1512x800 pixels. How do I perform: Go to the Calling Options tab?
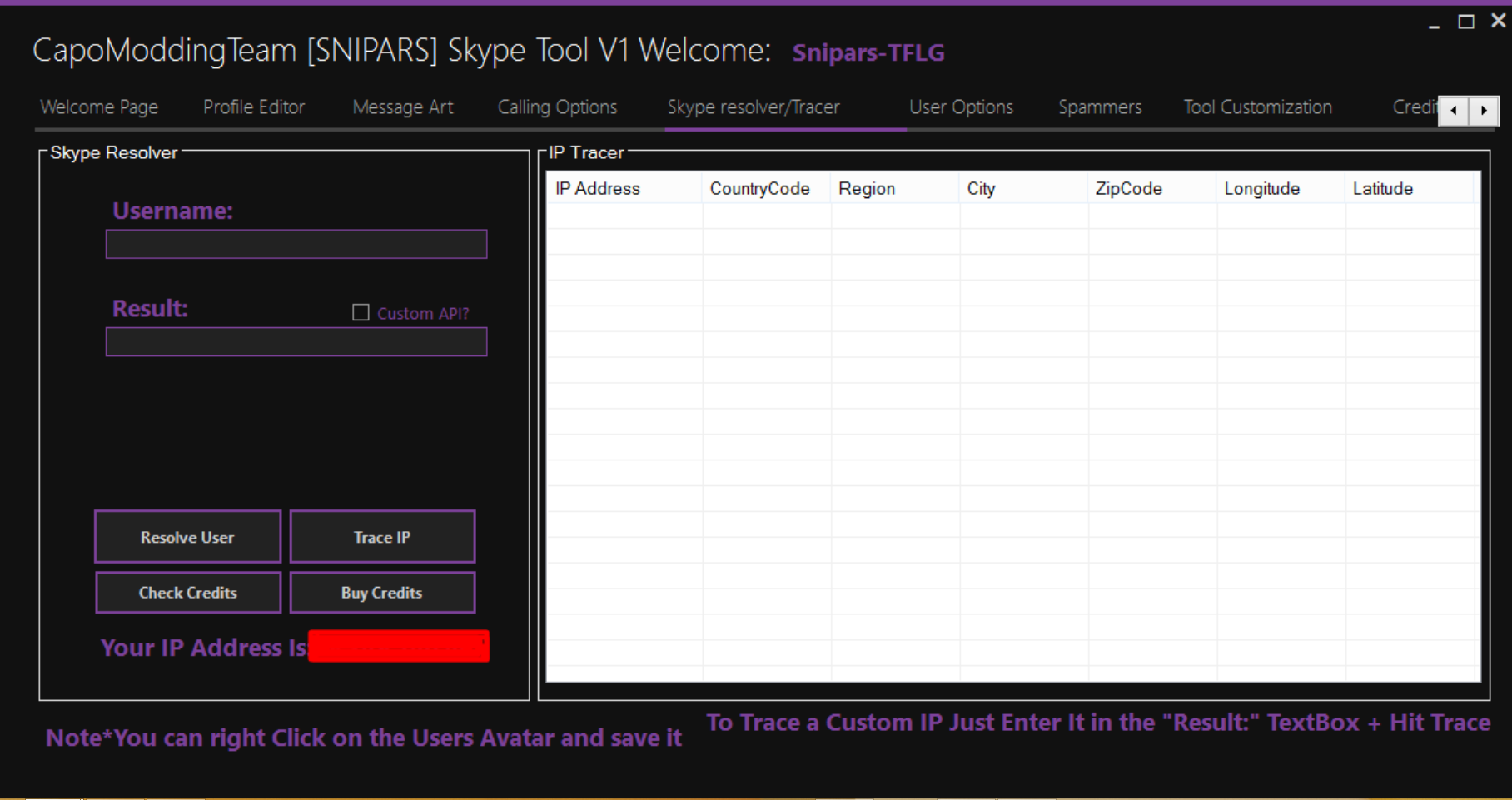click(557, 107)
